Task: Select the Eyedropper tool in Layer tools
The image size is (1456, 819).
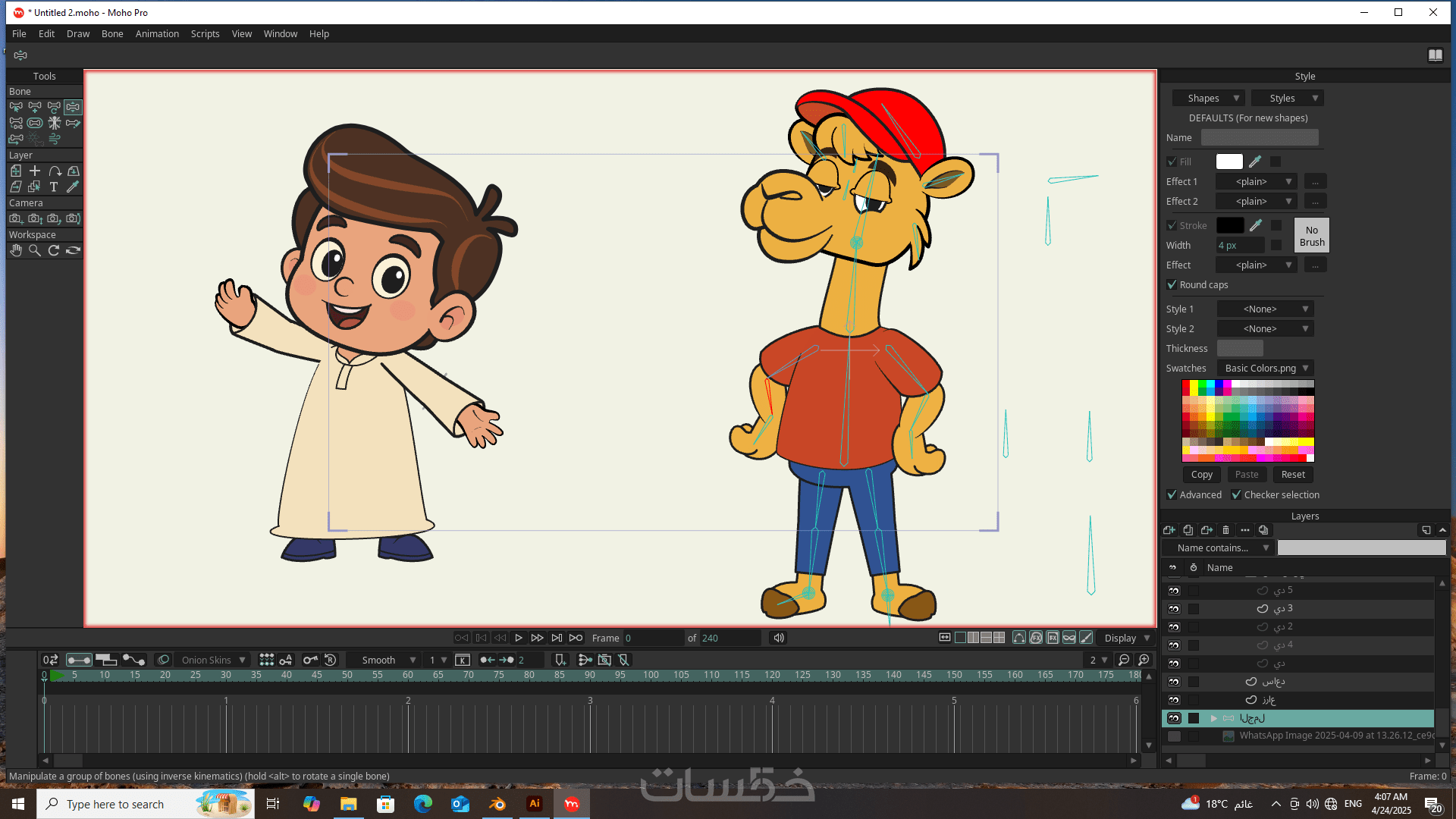Action: [73, 187]
